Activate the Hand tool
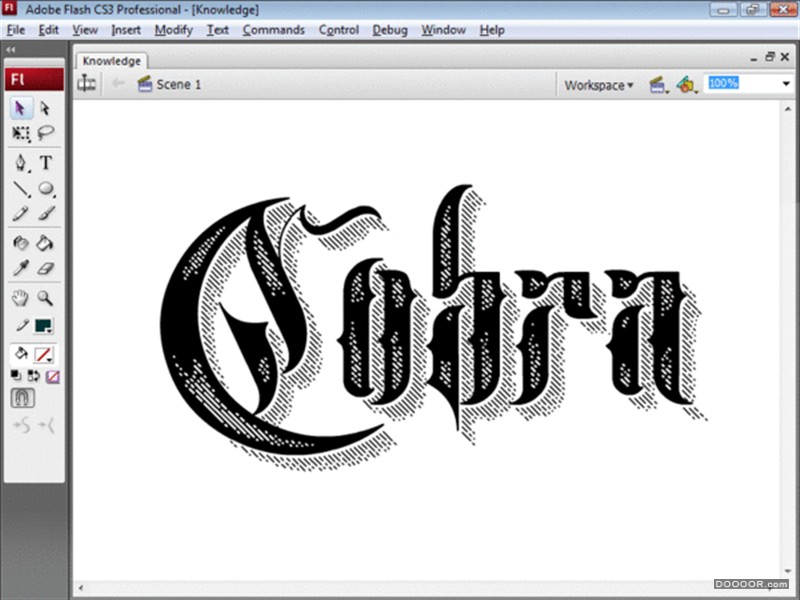 click(x=20, y=298)
